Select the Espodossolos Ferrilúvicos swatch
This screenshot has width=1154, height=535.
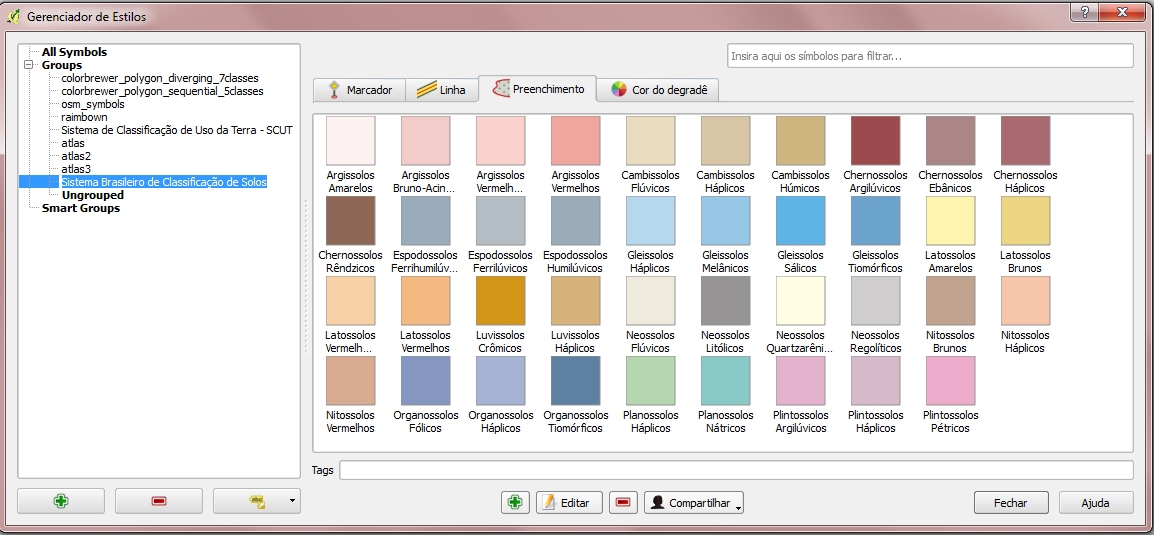pyautogui.click(x=500, y=221)
